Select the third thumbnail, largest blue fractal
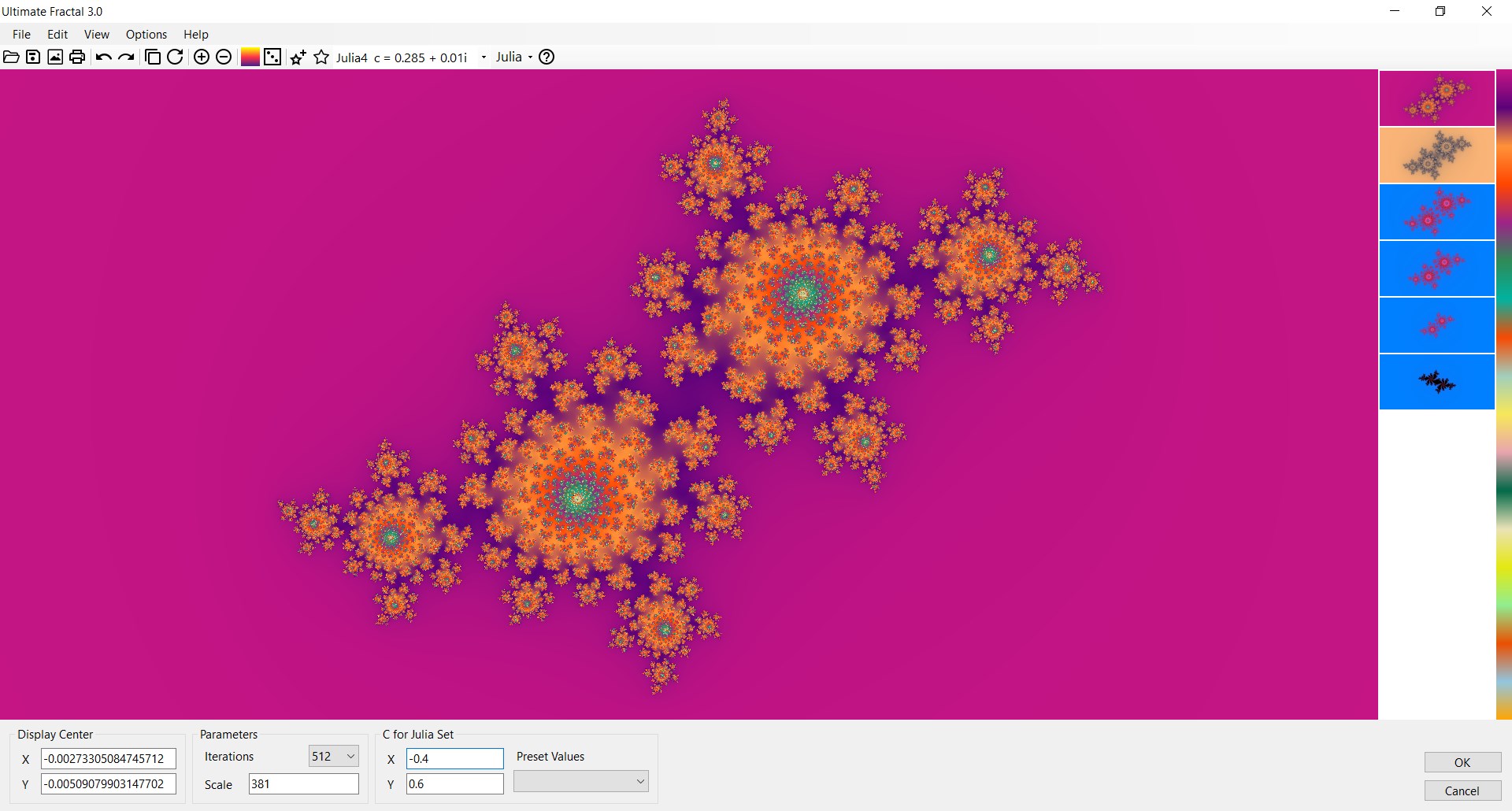This screenshot has width=1512, height=811. pos(1437,212)
